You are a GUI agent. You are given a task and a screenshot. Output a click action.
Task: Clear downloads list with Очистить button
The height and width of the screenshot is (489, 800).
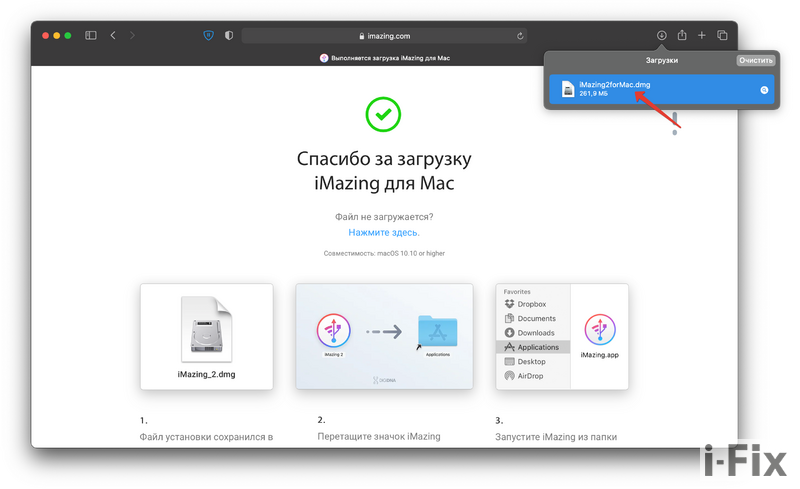(x=755, y=61)
